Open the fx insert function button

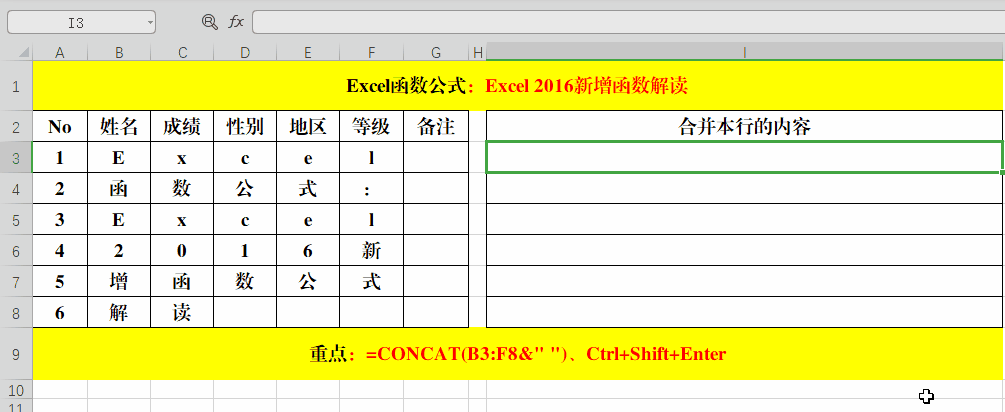click(x=236, y=22)
